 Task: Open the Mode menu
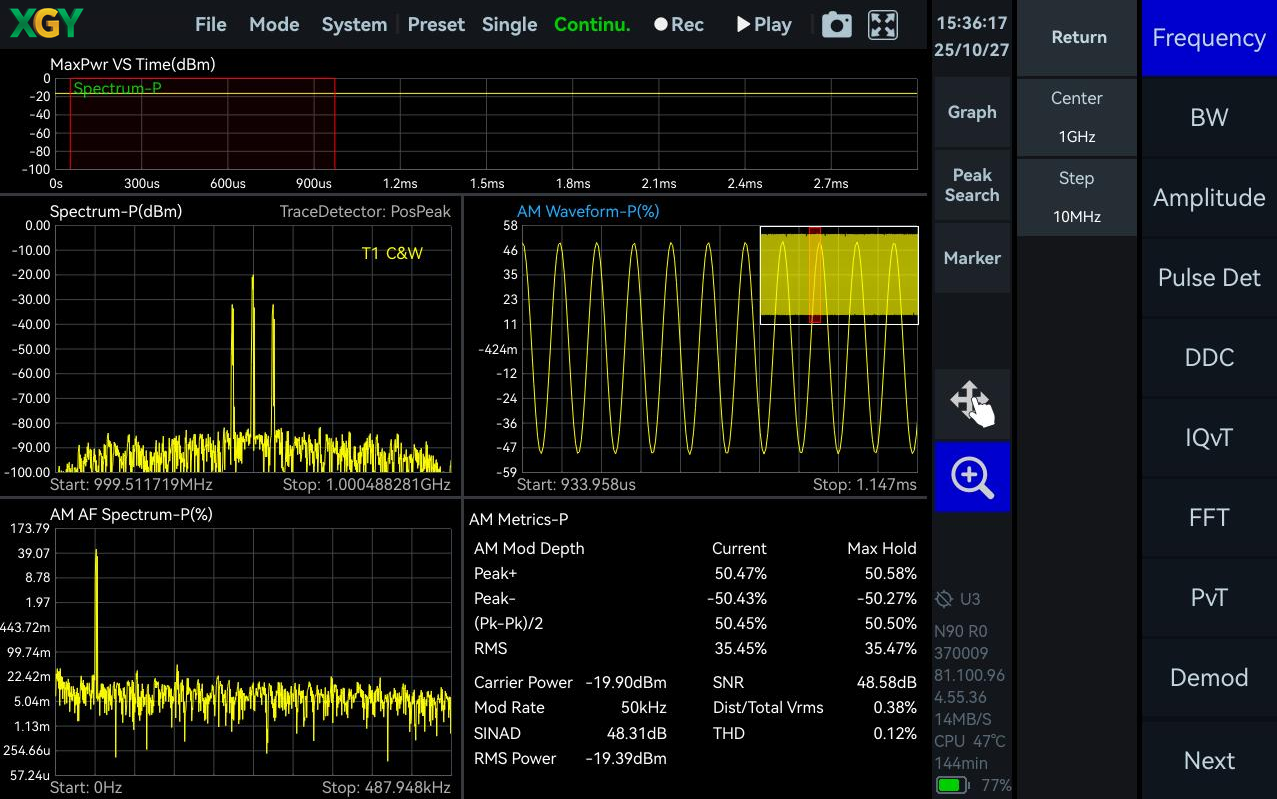(x=274, y=25)
